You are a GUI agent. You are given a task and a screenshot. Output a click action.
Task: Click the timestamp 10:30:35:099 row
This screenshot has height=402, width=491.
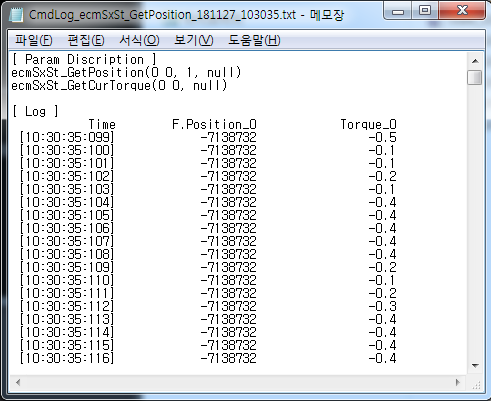coord(67,137)
